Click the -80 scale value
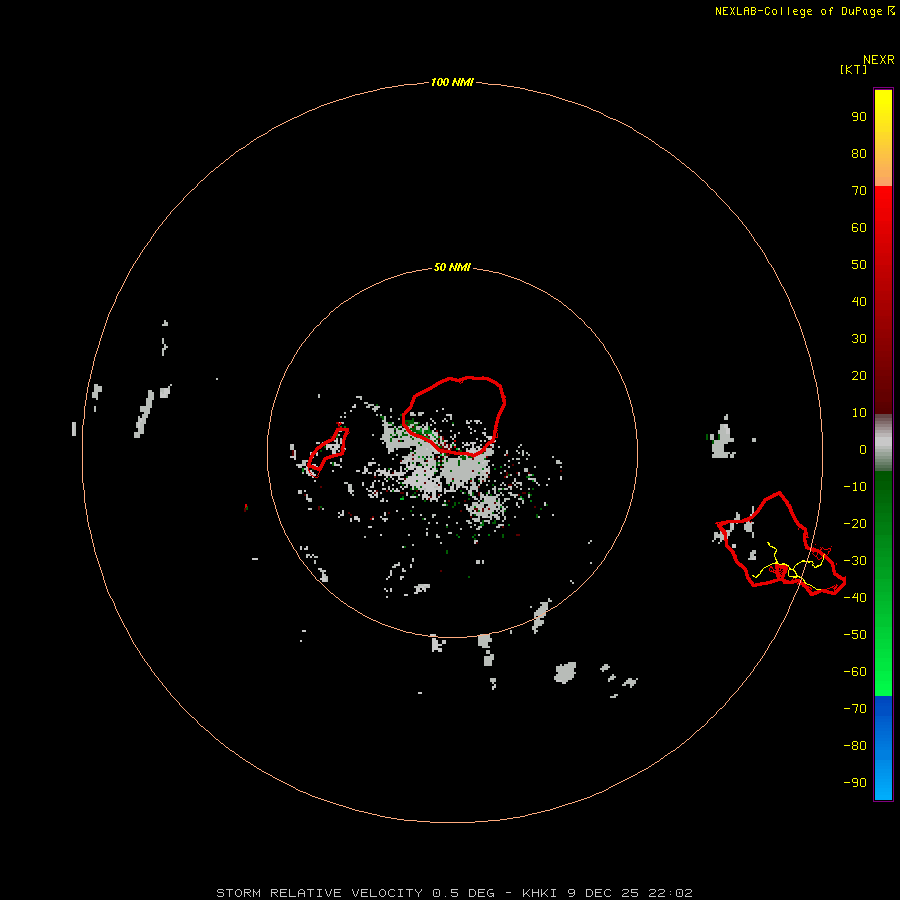Screen dimensions: 900x900 click(x=855, y=746)
